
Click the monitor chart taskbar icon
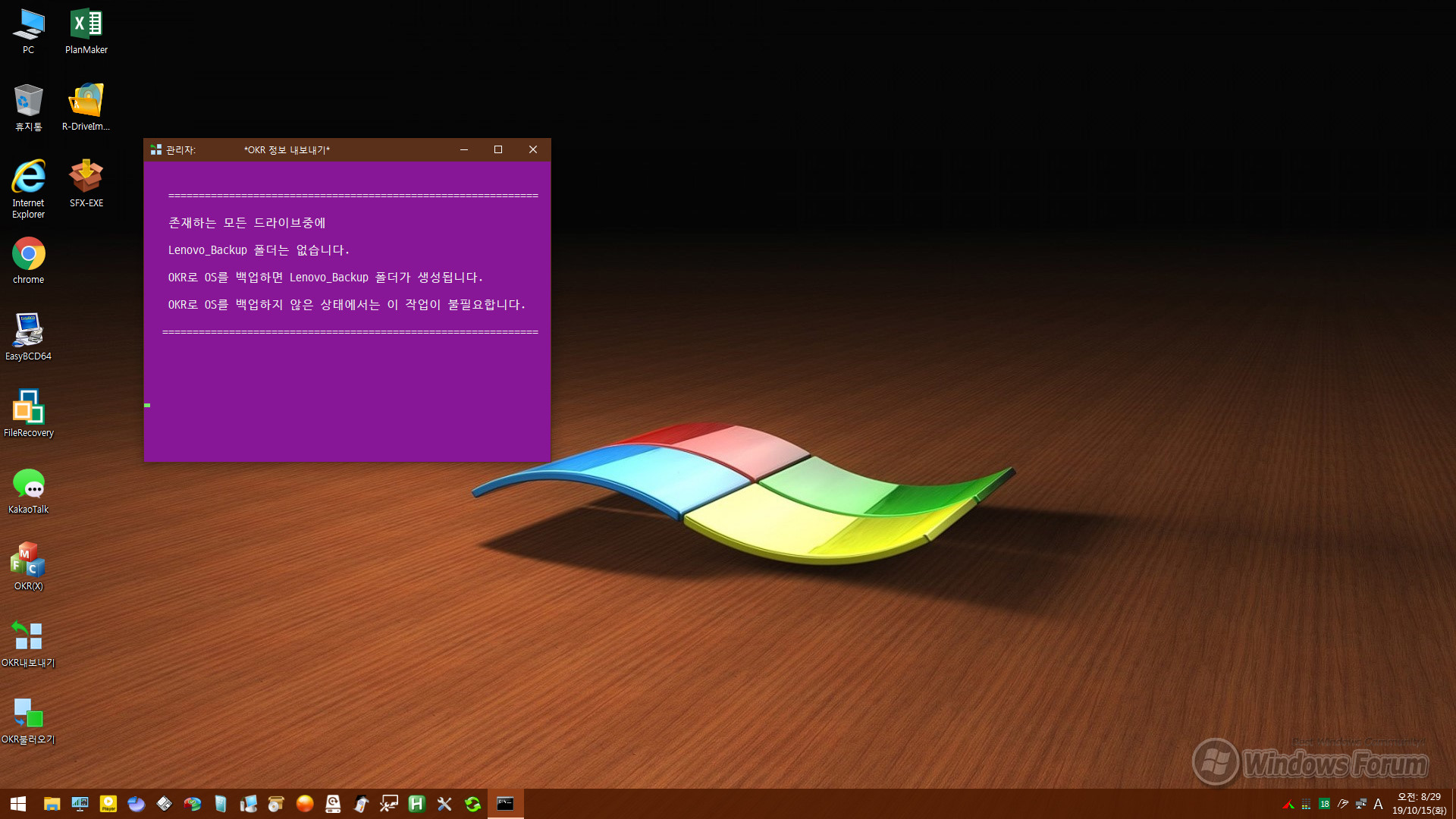(x=80, y=804)
